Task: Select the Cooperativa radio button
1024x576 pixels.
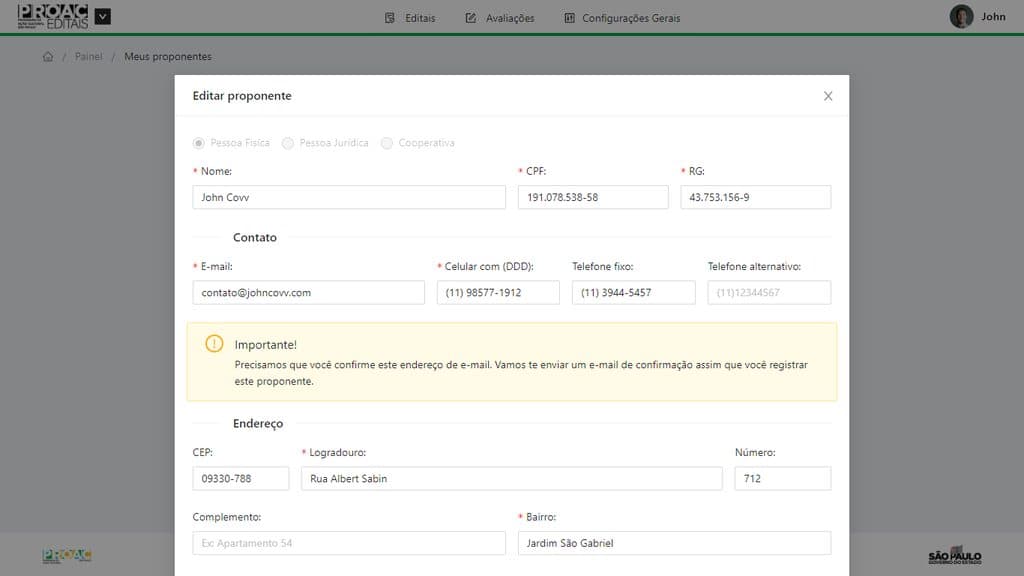Action: tap(387, 143)
